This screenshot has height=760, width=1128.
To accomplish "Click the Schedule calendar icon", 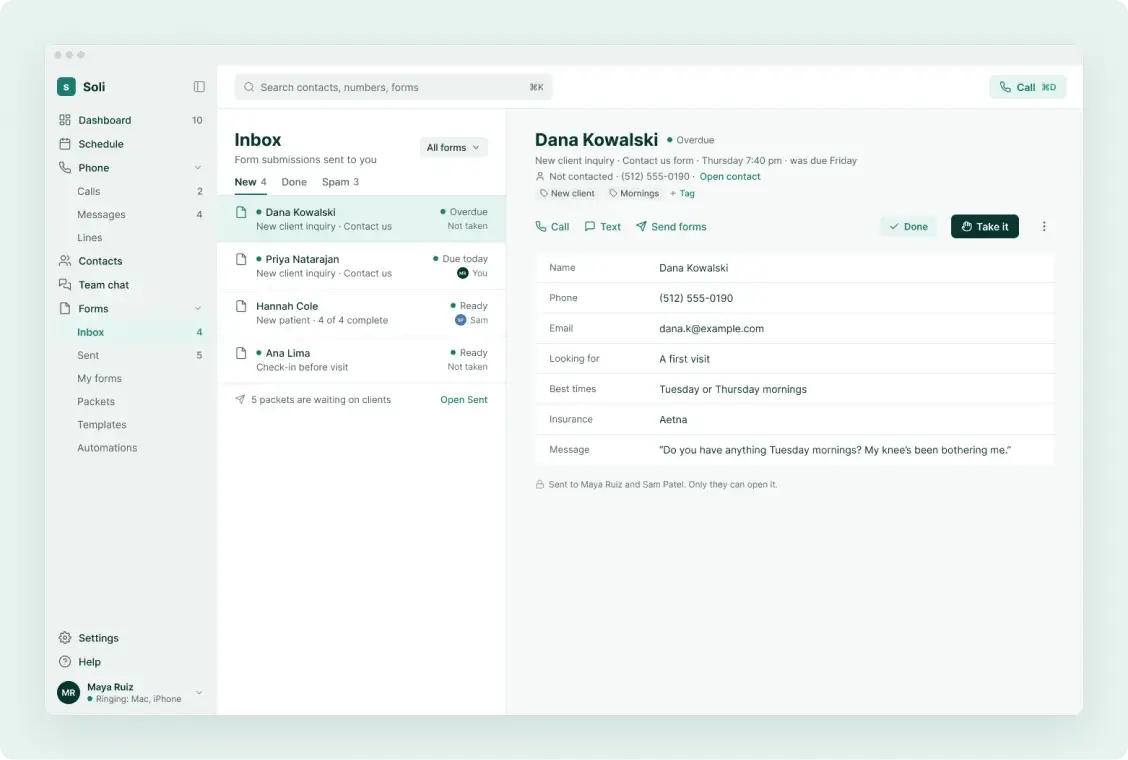I will pos(65,143).
